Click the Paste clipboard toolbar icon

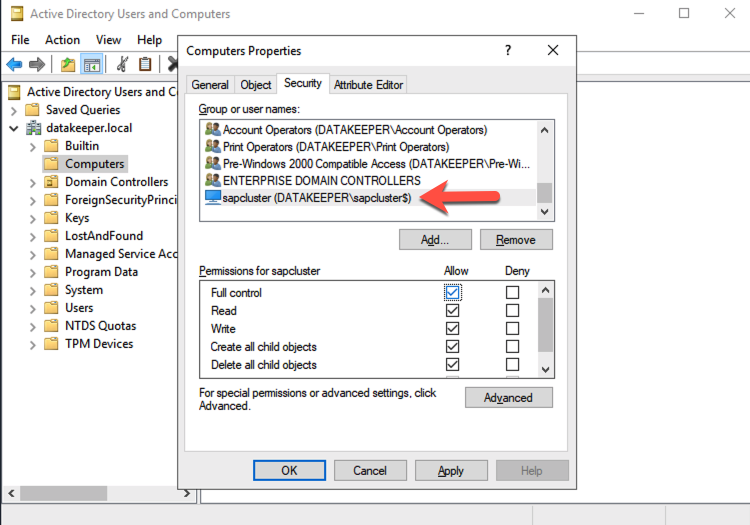144,64
